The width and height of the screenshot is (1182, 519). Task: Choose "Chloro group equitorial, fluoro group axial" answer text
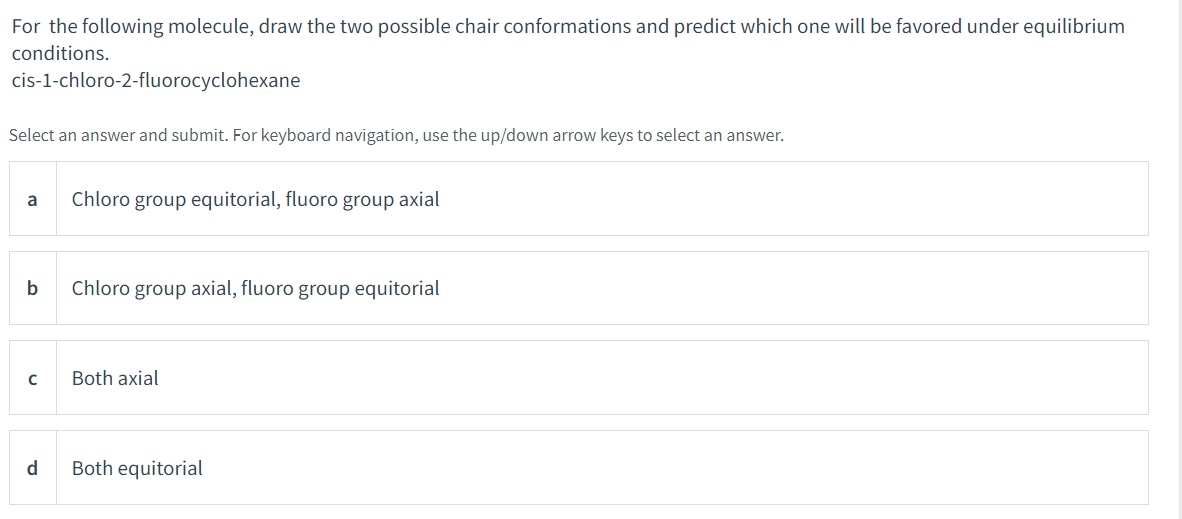(x=255, y=199)
